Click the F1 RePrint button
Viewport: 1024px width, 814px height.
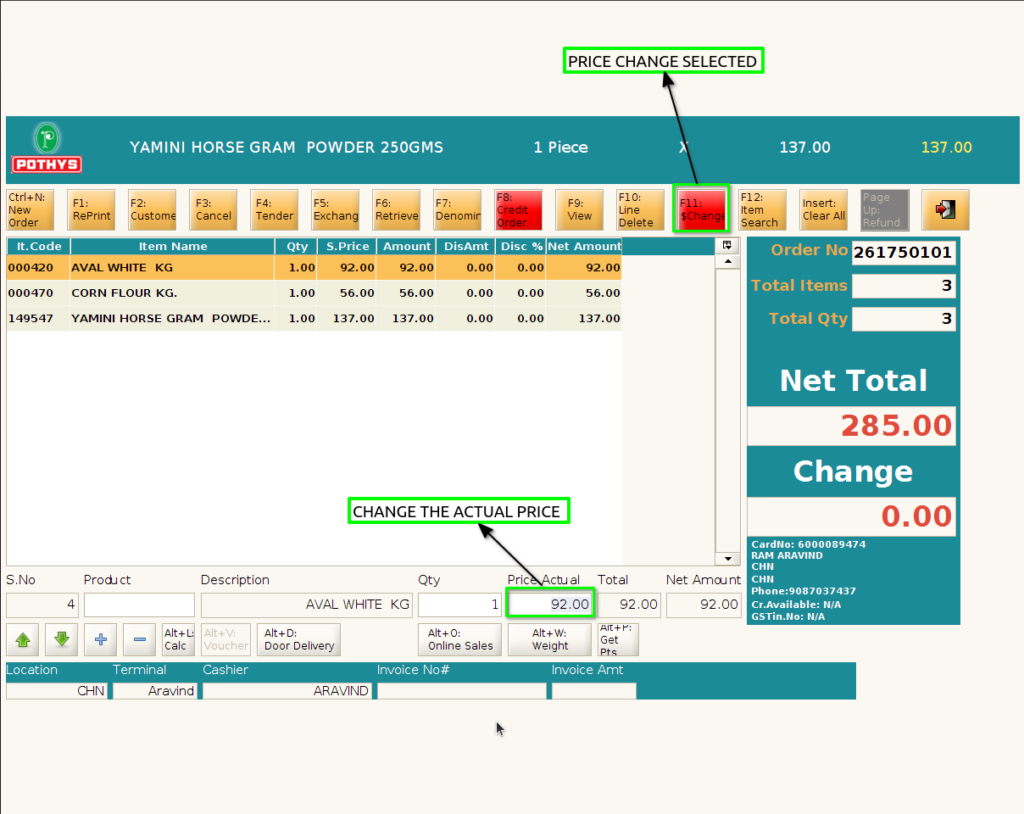[x=91, y=210]
